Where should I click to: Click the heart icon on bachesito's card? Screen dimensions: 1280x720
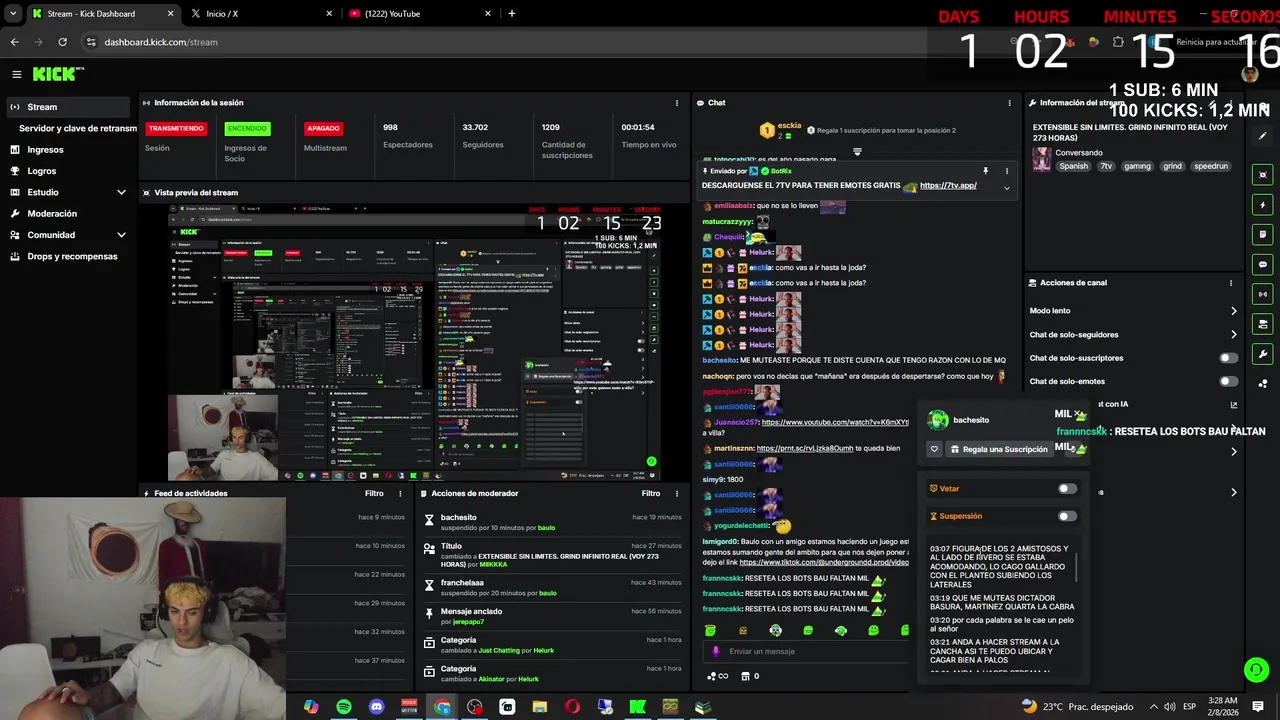click(934, 449)
